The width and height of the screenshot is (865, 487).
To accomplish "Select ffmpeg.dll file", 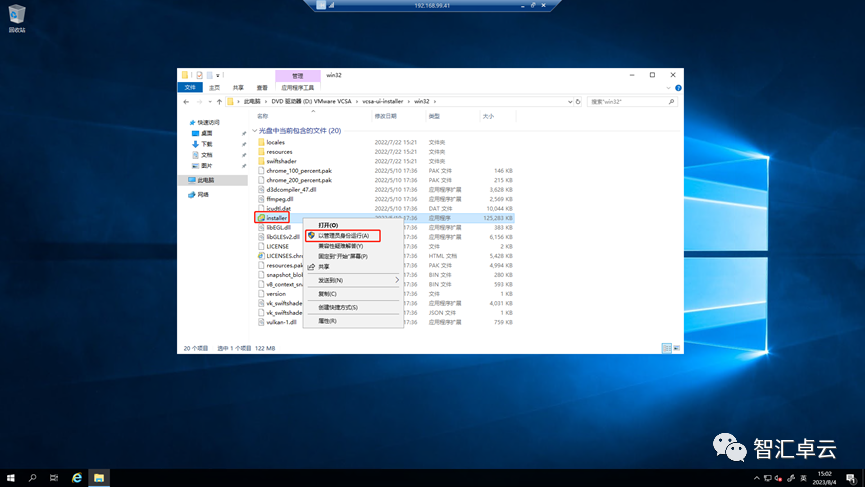I will click(280, 199).
